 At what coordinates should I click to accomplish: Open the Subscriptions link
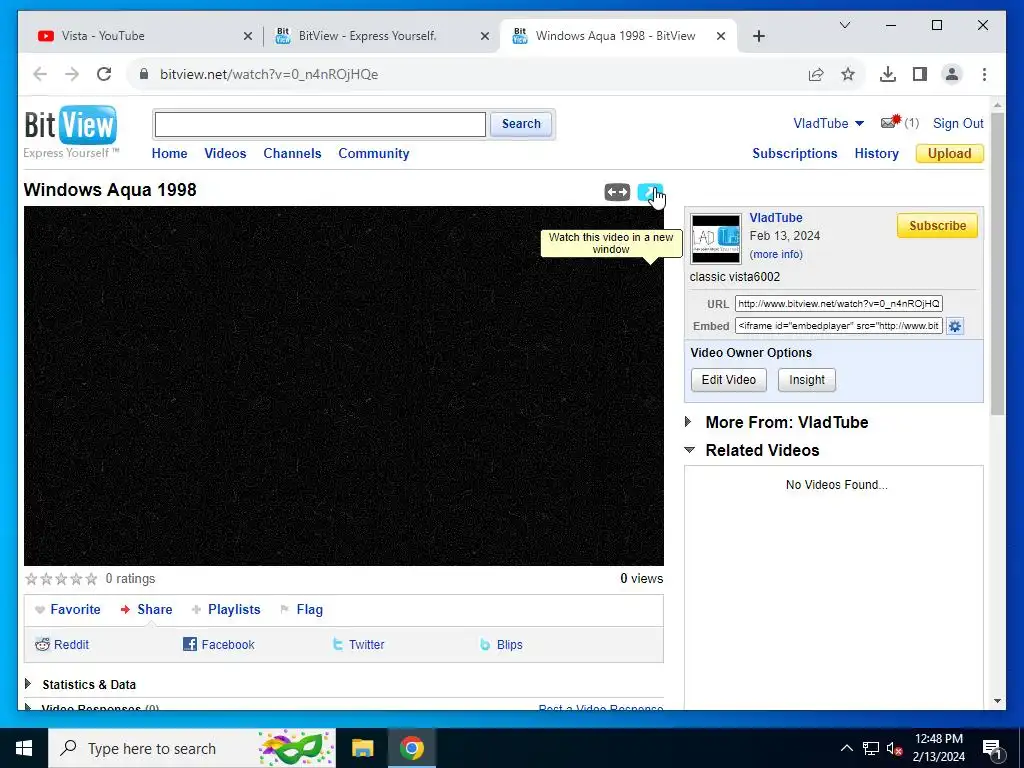coord(795,153)
